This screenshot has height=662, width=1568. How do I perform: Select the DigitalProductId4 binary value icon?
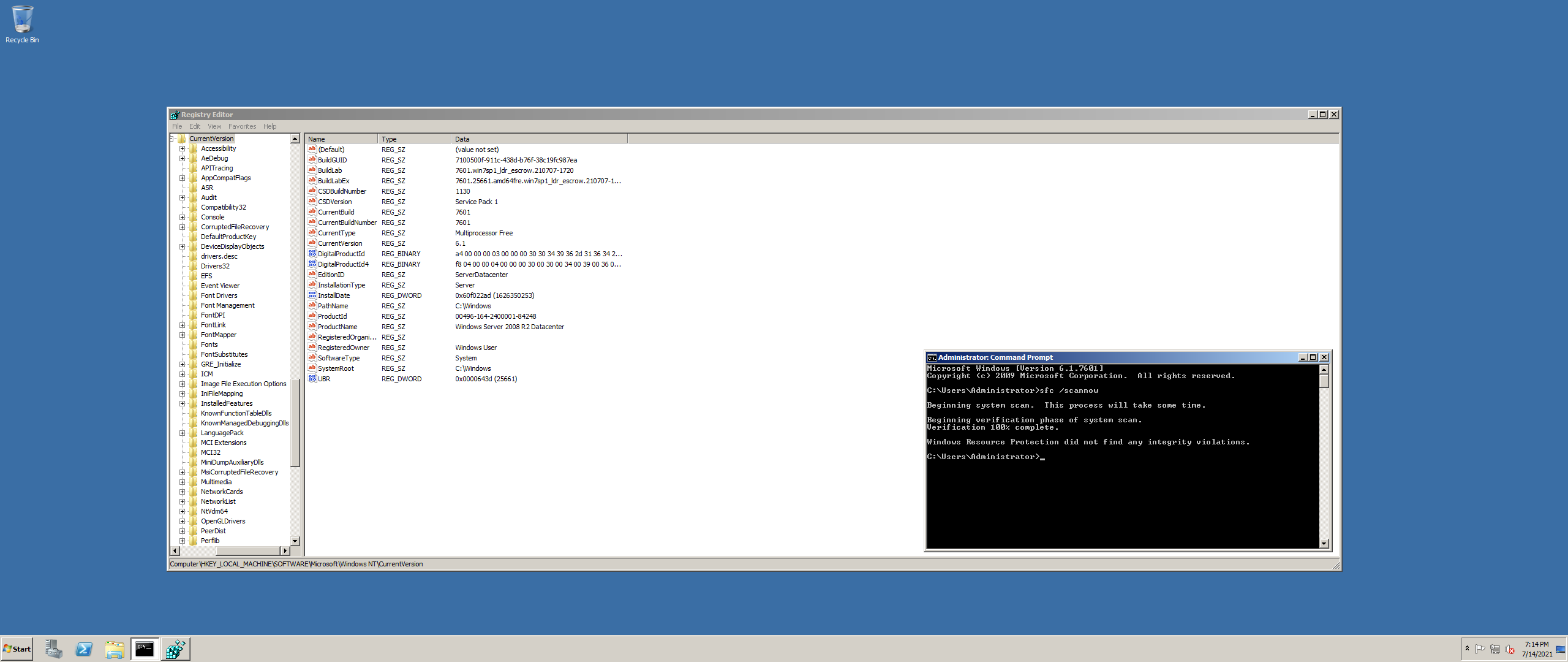pyautogui.click(x=312, y=264)
